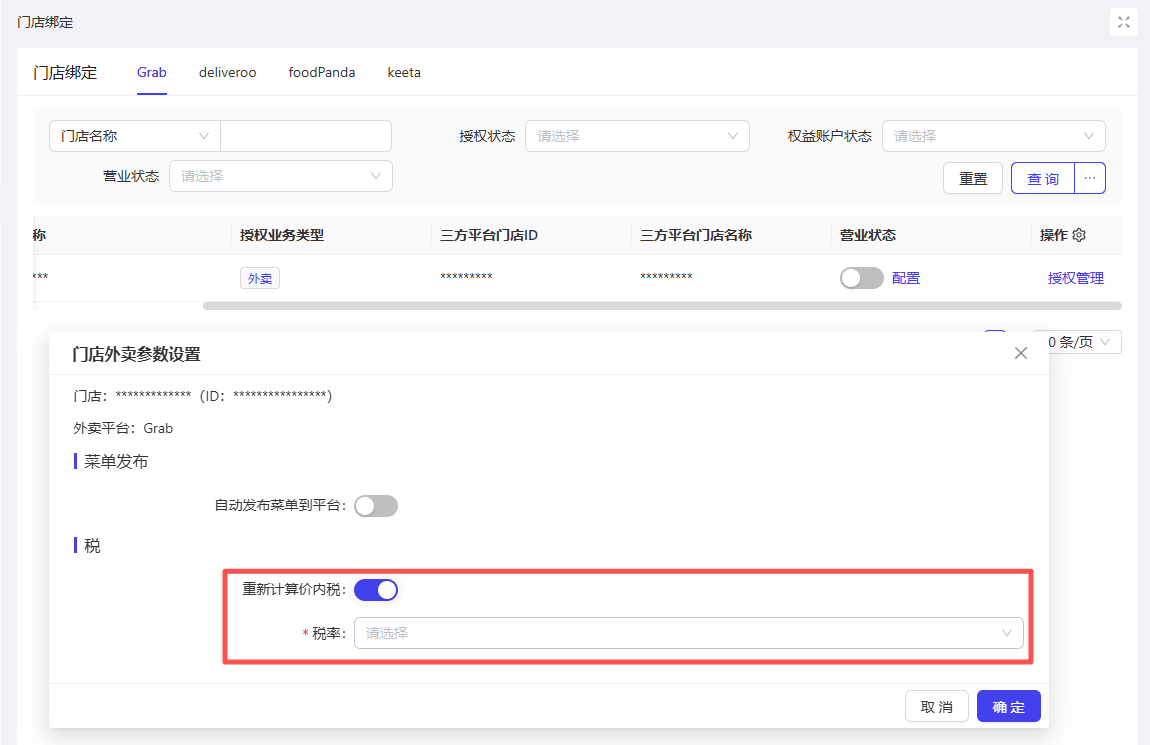Click the 确定 button
The image size is (1150, 745).
1008,707
